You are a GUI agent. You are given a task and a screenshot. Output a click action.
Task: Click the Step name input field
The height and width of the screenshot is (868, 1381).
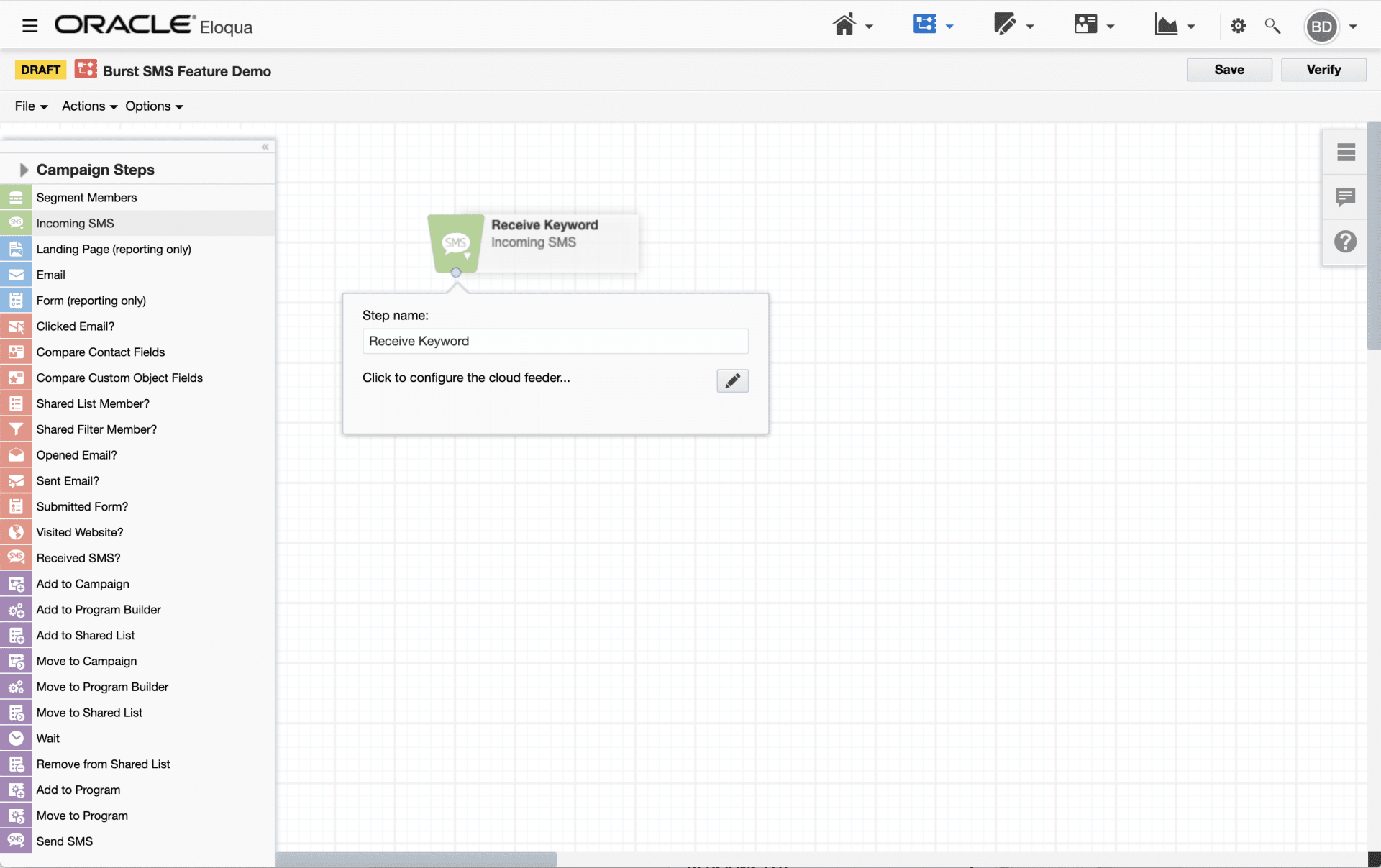pyautogui.click(x=555, y=341)
